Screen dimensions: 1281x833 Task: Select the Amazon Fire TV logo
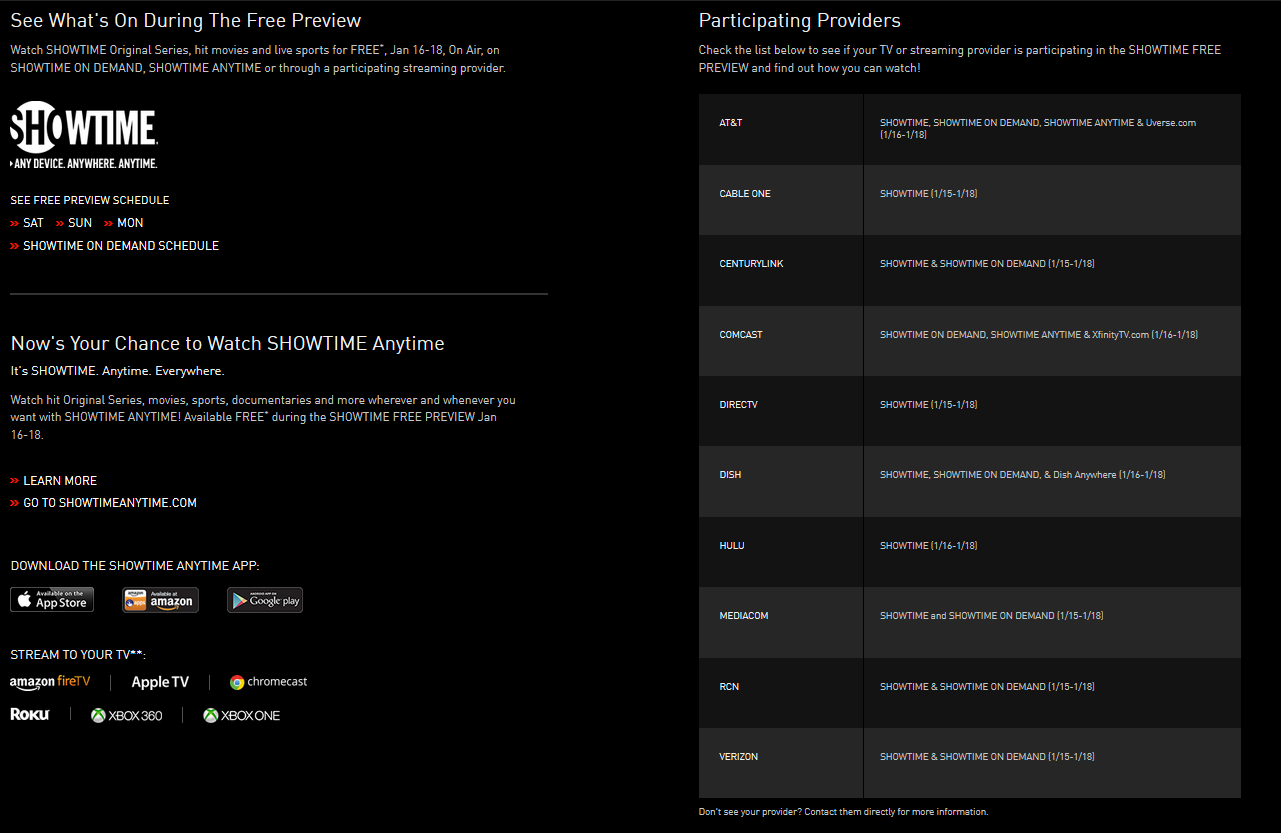50,682
